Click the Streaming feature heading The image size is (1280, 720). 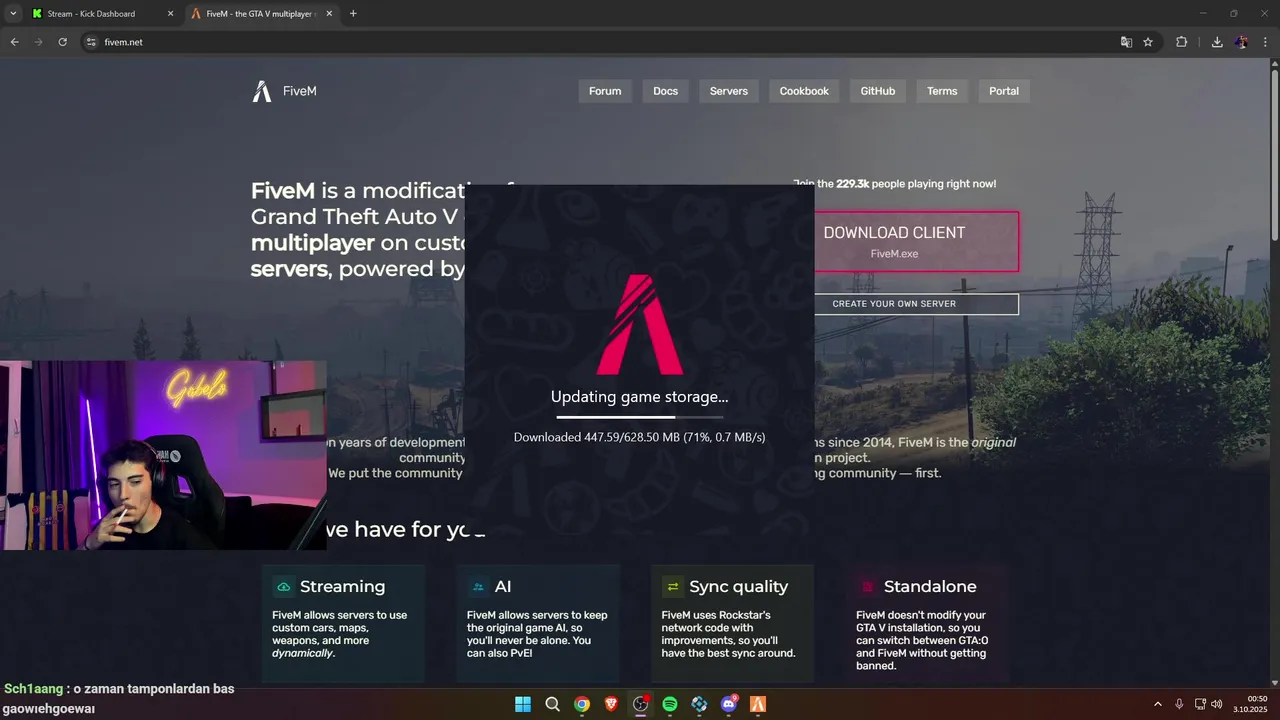coord(342,587)
